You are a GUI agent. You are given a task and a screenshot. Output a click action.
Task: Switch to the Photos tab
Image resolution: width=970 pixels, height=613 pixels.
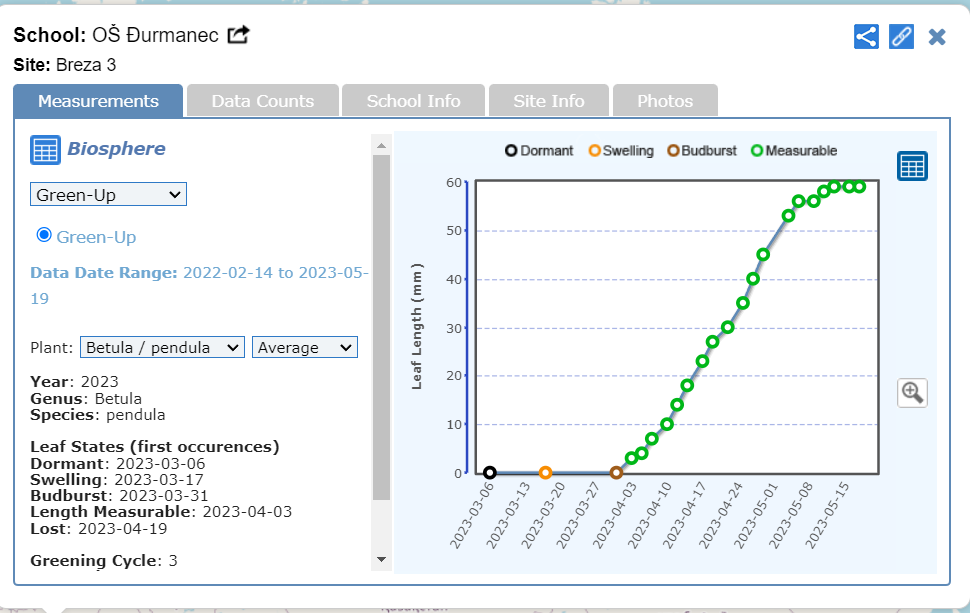[x=665, y=101]
